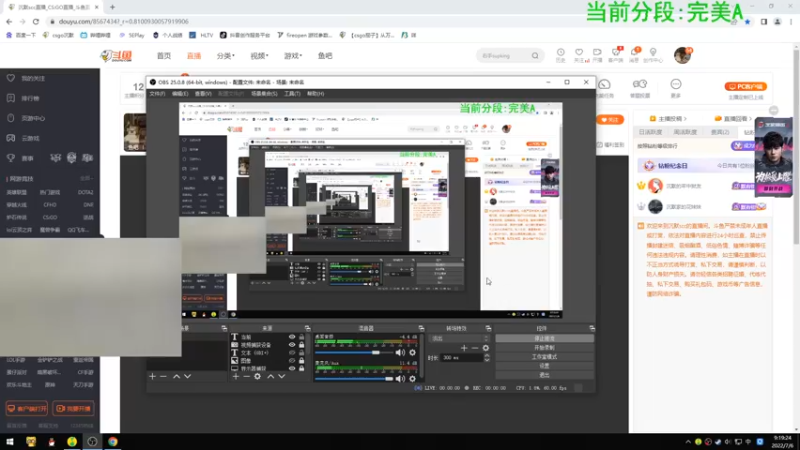
Task: Move scene up in Scenes panel
Action: point(177,377)
